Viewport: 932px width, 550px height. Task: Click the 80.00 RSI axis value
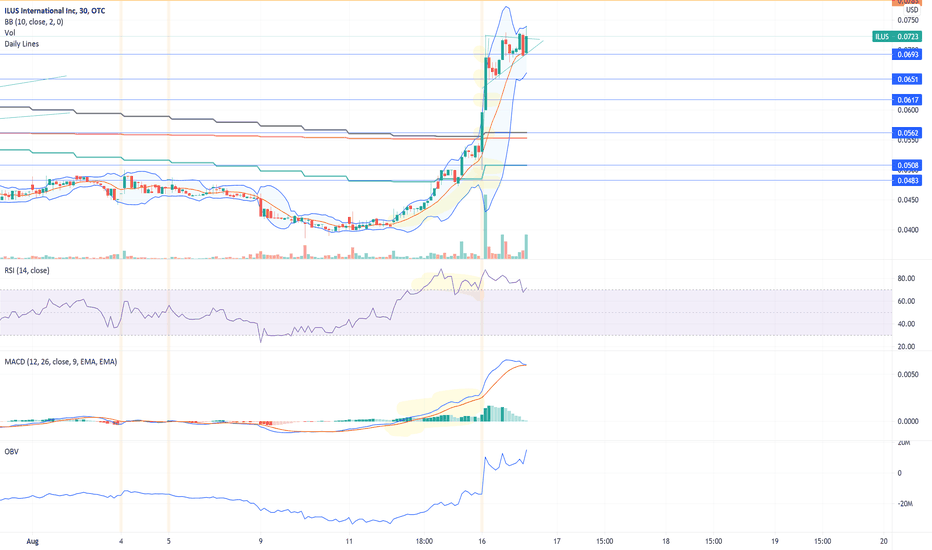point(906,279)
